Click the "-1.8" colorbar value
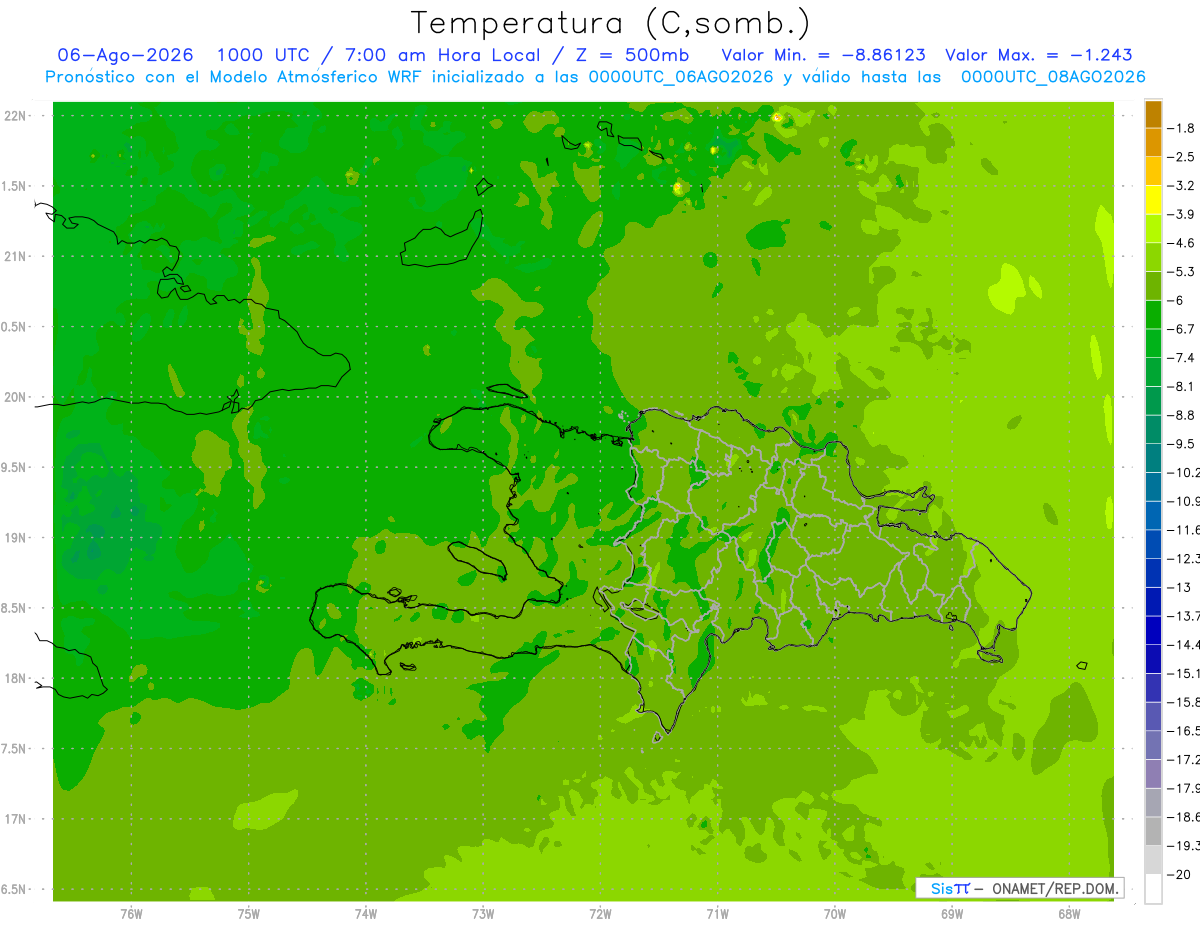 [1182, 128]
